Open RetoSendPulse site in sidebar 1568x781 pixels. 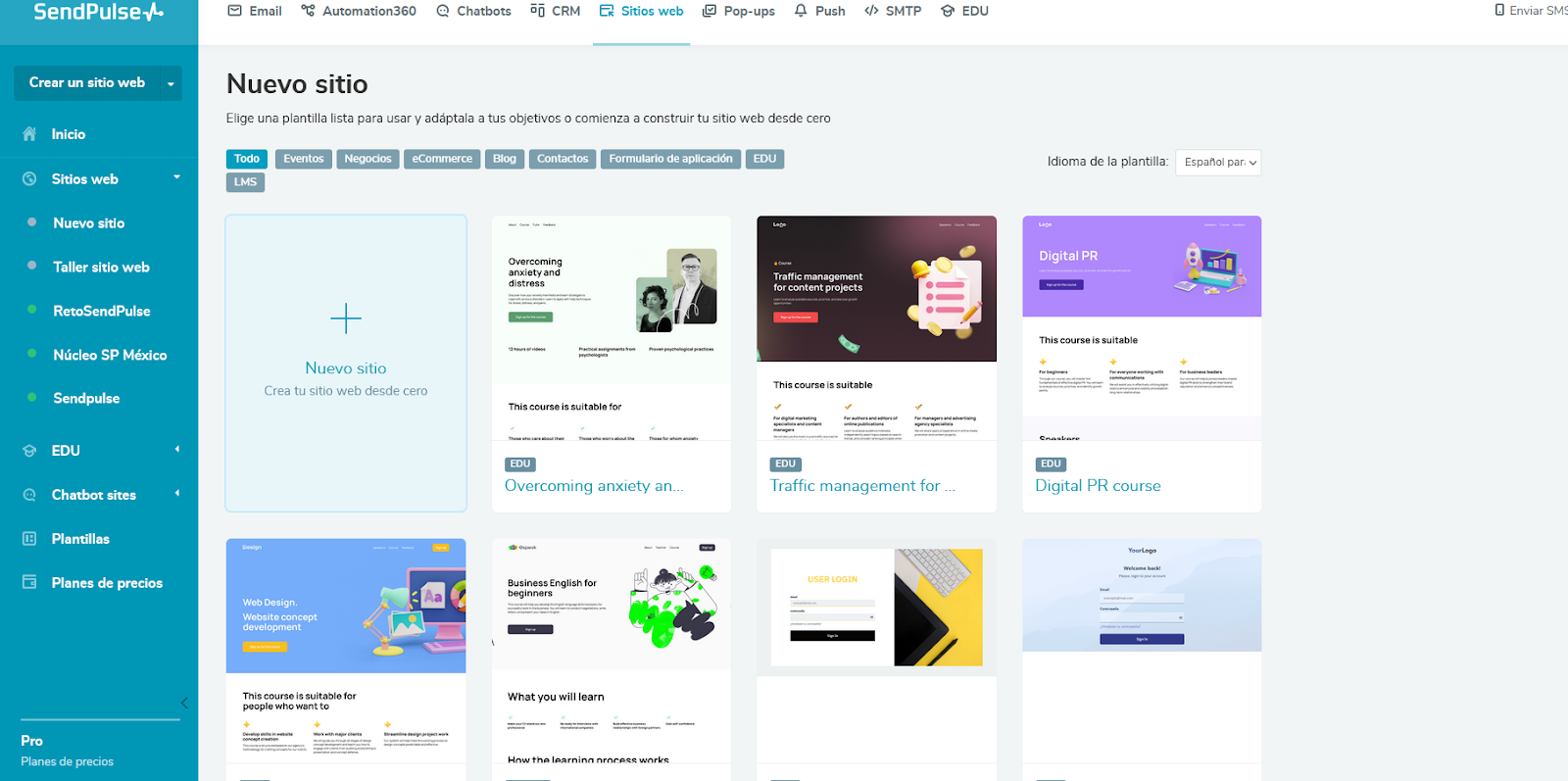point(102,312)
